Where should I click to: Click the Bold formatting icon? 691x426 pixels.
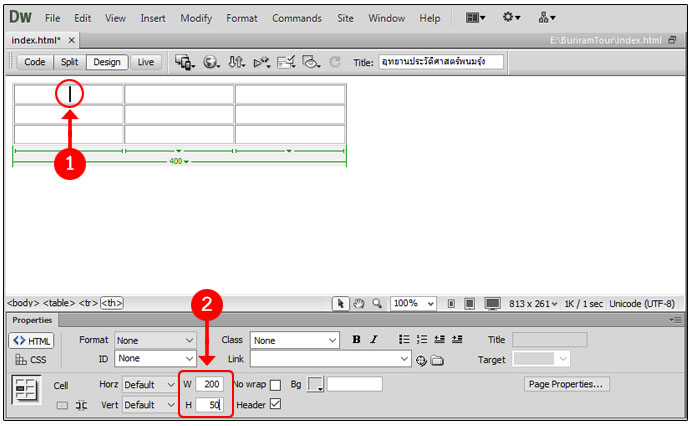tap(356, 340)
